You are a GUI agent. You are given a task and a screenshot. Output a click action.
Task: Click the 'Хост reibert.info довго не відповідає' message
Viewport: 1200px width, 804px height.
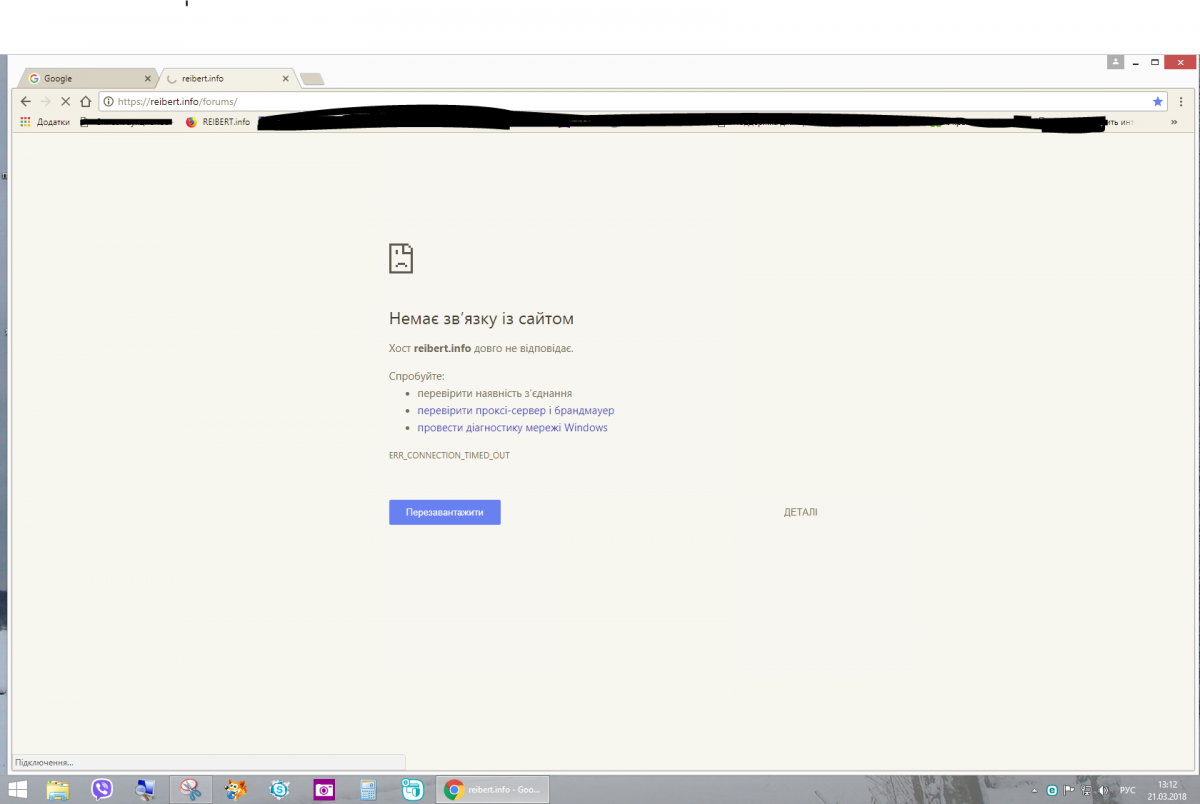(x=481, y=349)
